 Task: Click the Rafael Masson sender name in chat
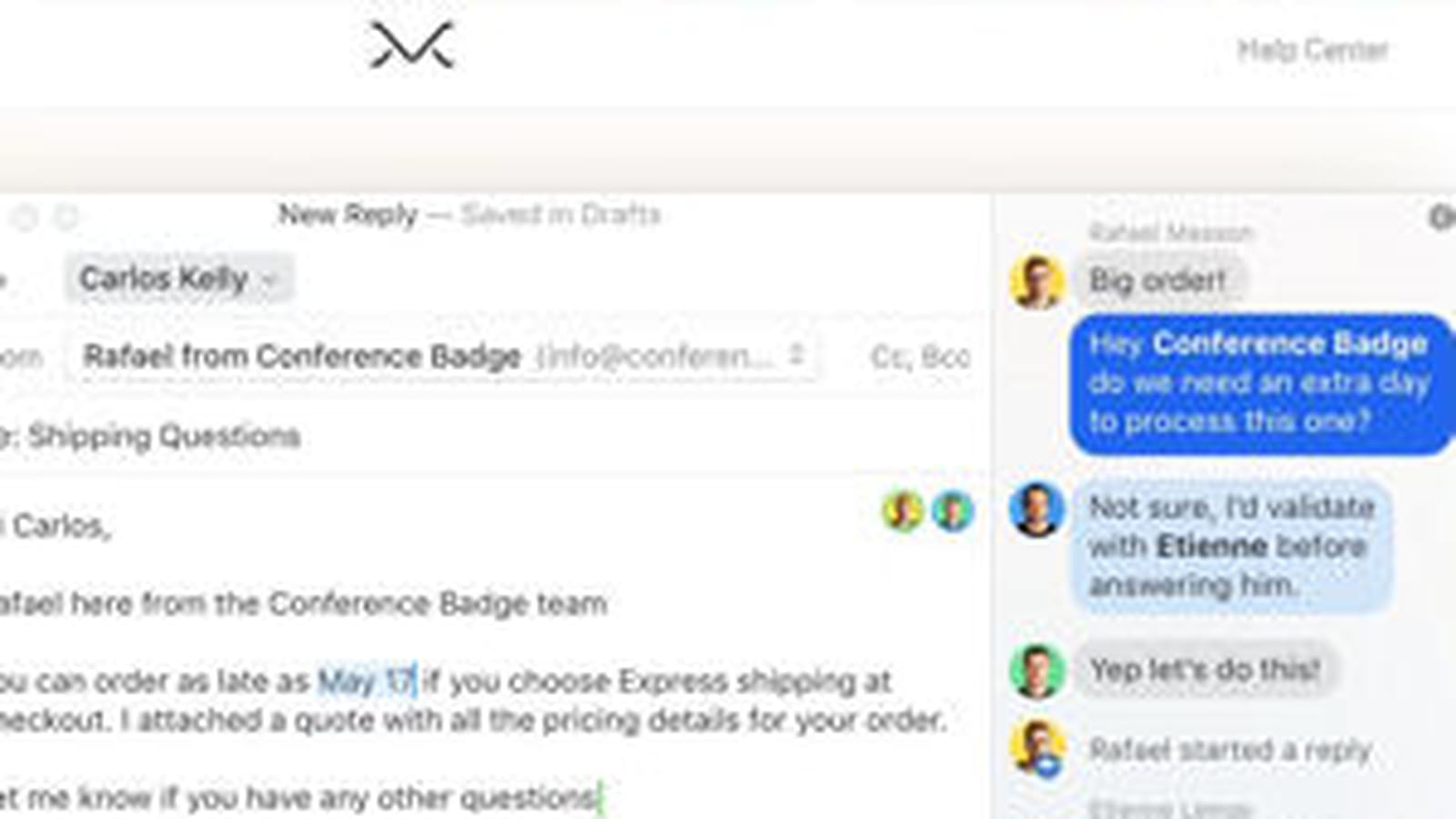[x=1171, y=233]
